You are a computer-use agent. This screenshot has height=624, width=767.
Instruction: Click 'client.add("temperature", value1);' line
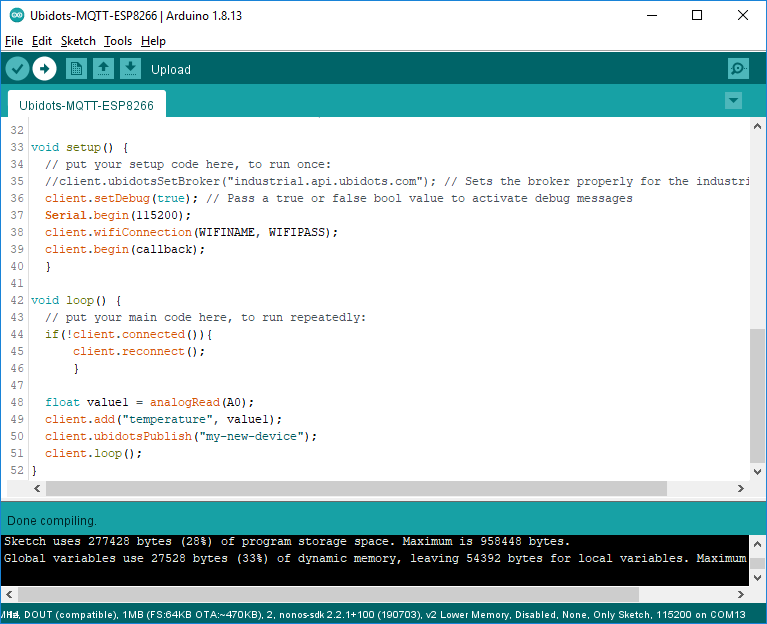(163, 420)
